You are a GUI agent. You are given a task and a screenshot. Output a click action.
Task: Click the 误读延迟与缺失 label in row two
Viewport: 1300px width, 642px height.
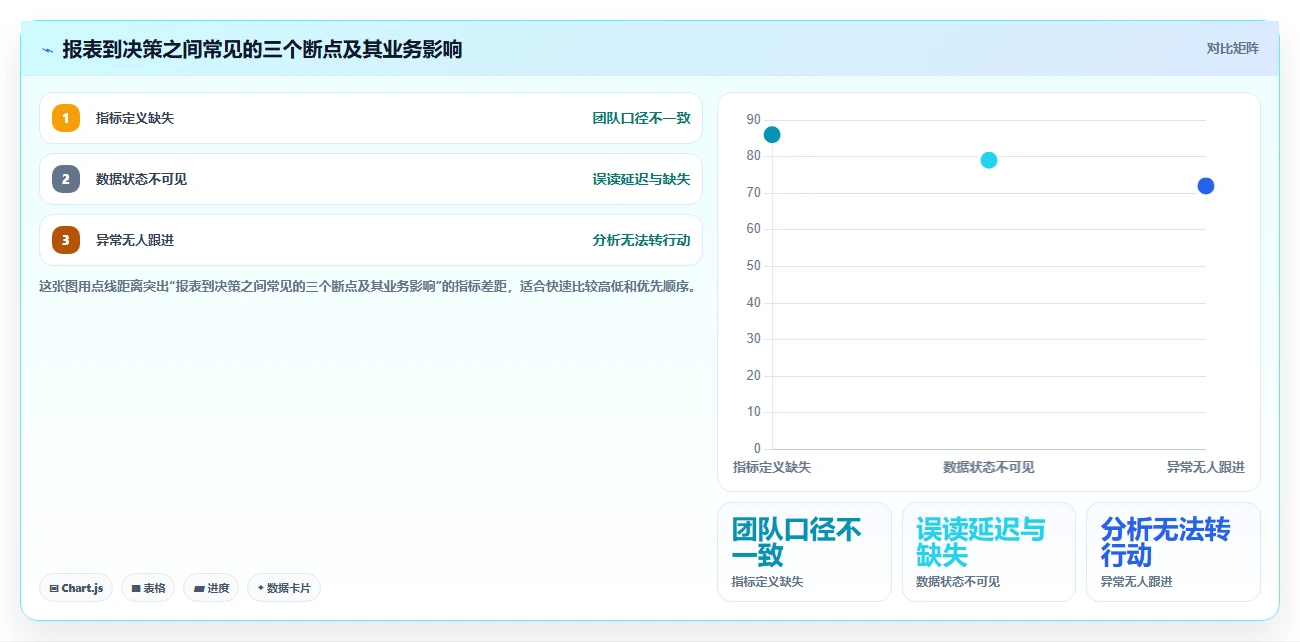641,179
